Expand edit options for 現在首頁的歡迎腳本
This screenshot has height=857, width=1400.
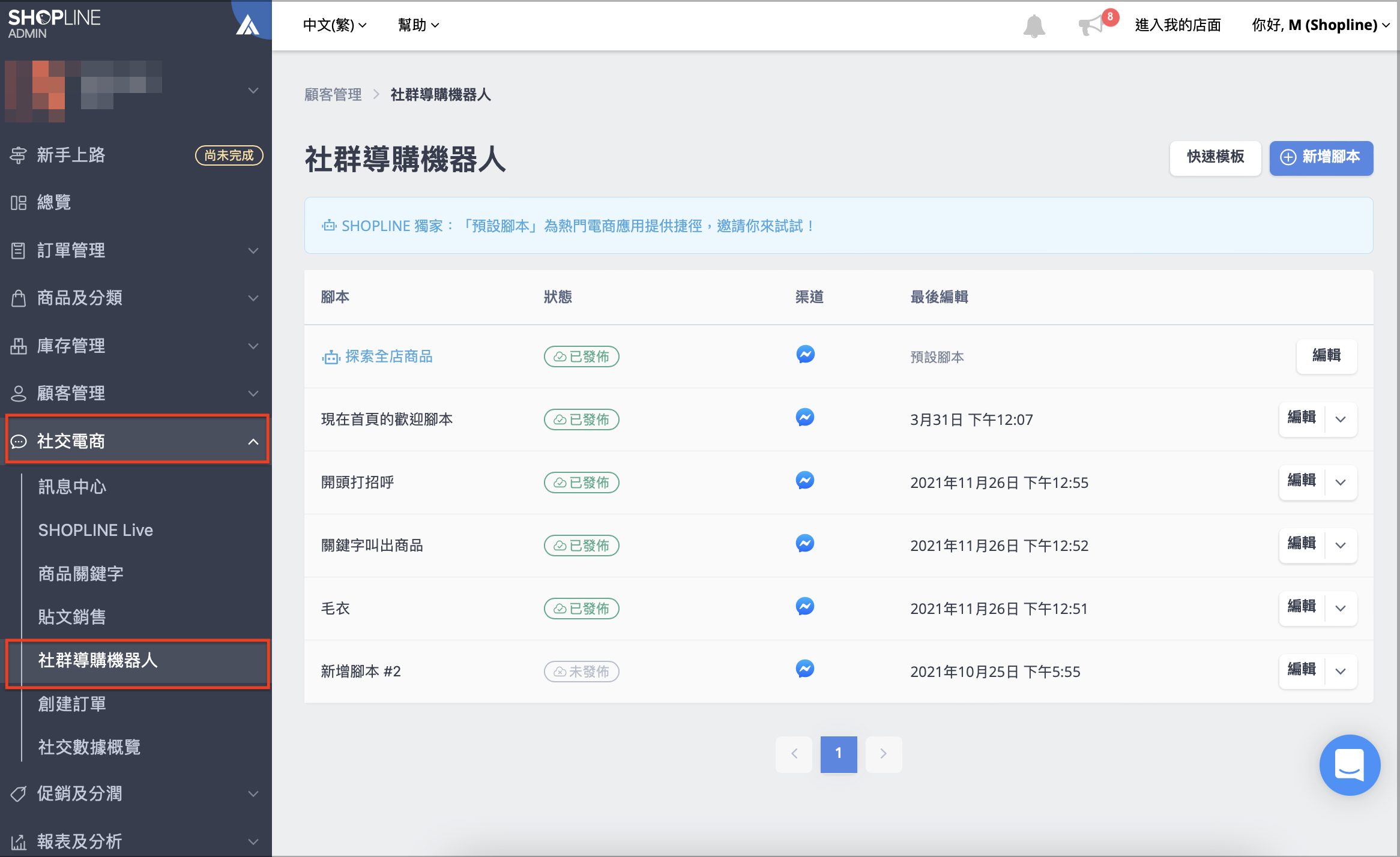click(1341, 419)
